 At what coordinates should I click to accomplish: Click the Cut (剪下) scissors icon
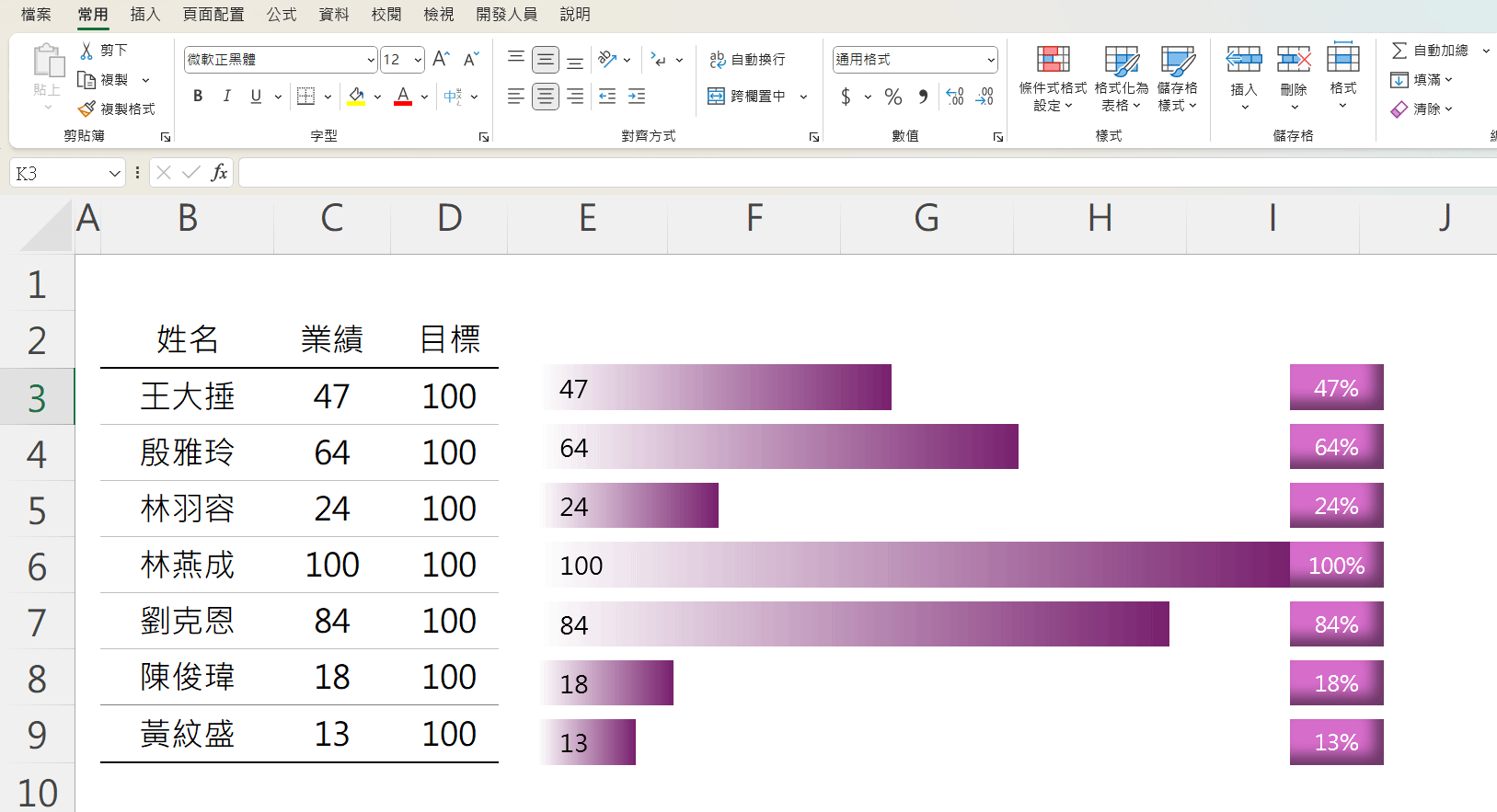(x=86, y=51)
